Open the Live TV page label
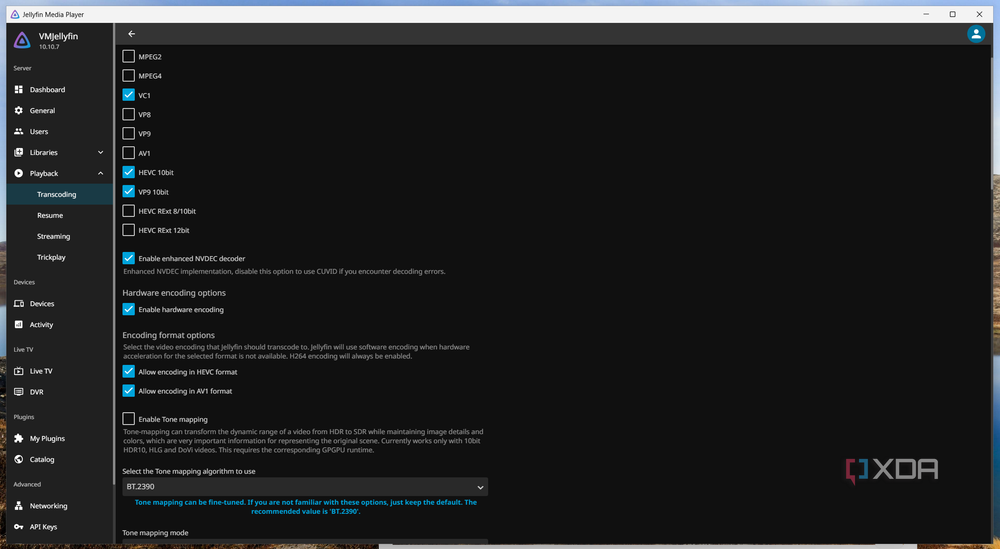Image resolution: width=1000 pixels, height=549 pixels. tap(41, 371)
